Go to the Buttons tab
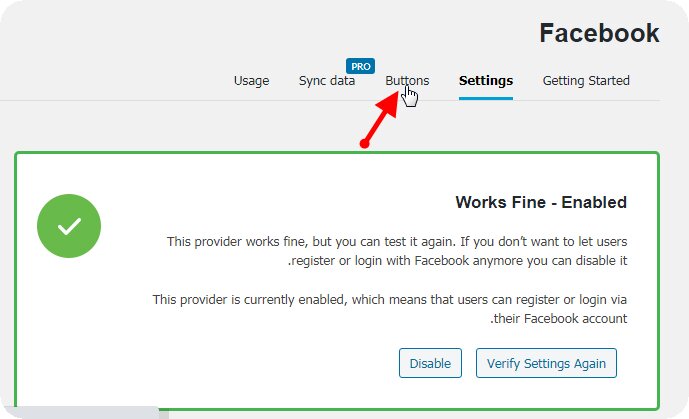The width and height of the screenshot is (689, 419). tap(407, 81)
